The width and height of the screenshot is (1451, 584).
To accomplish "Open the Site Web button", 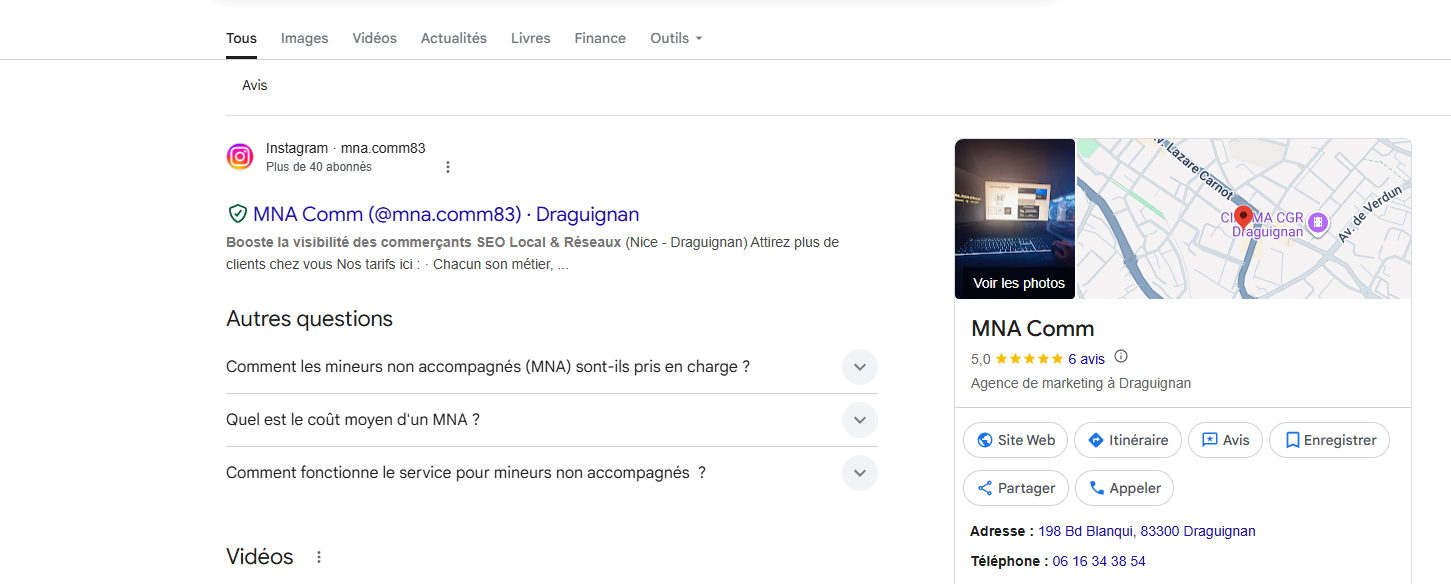I will coord(1015,440).
